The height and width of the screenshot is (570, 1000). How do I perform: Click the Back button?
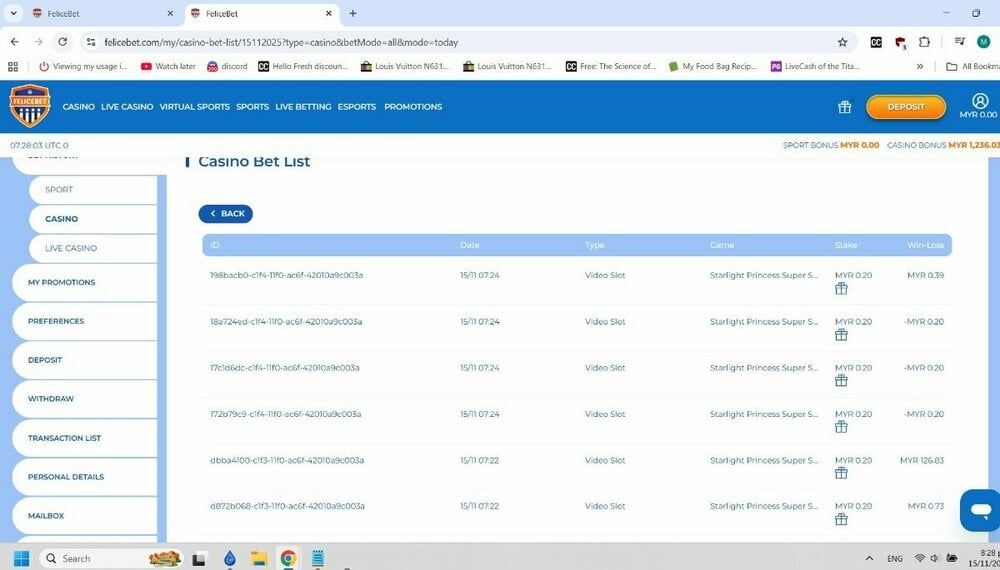226,214
